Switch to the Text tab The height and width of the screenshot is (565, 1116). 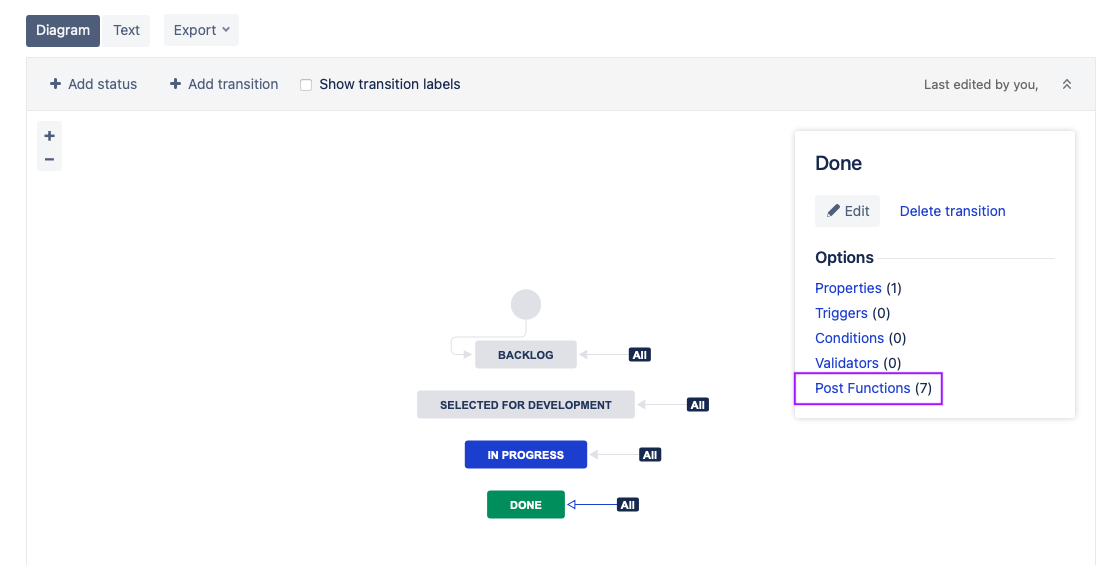[127, 30]
